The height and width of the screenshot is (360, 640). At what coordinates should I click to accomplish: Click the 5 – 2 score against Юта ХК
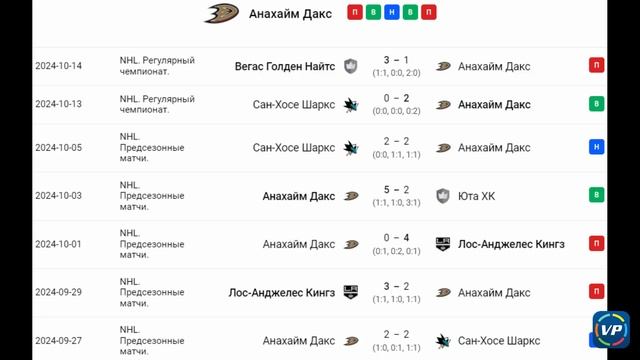tap(396, 190)
